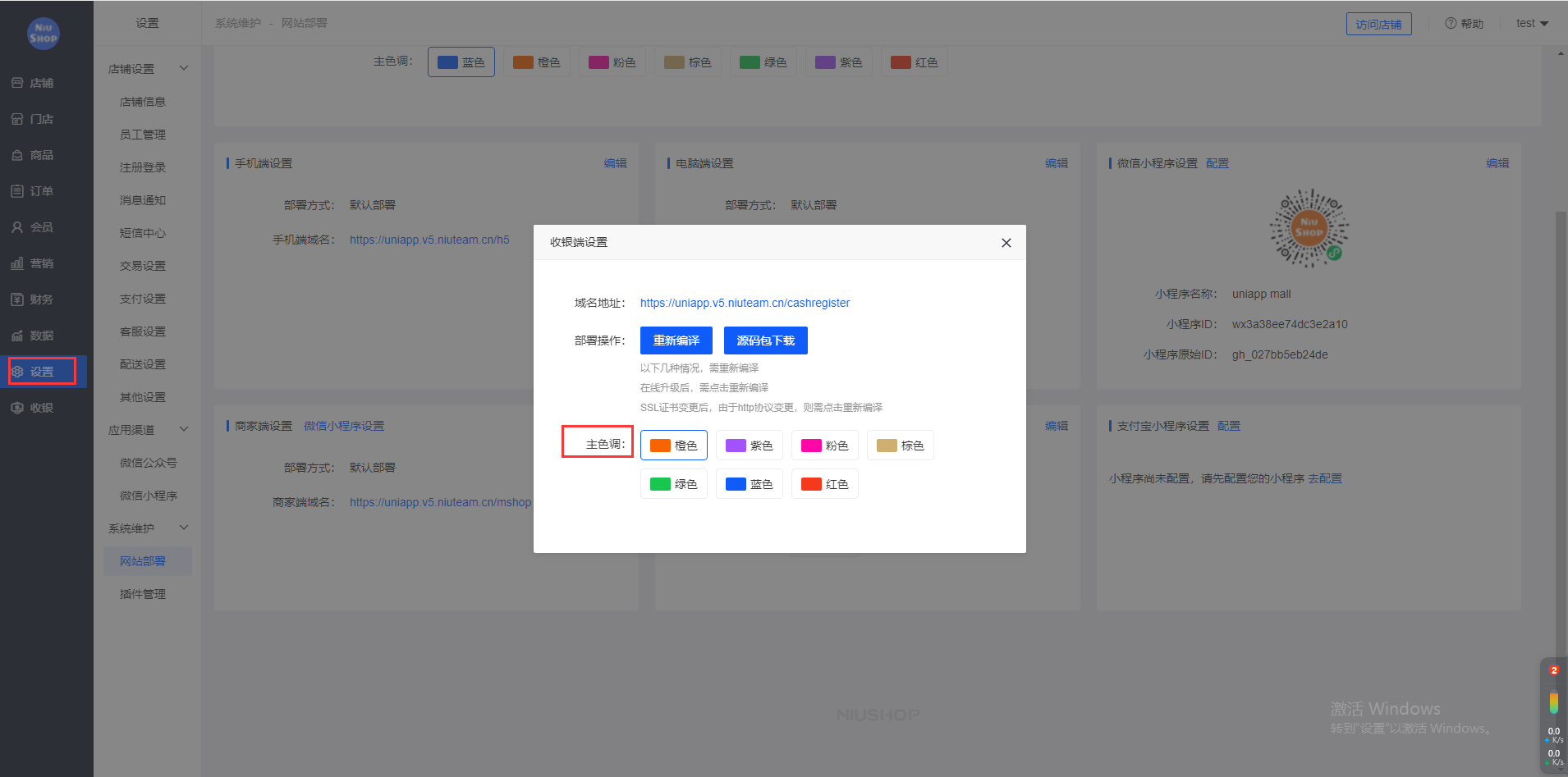Open the 商品 sidebar icon
The height and width of the screenshot is (777, 1568).
click(x=17, y=155)
